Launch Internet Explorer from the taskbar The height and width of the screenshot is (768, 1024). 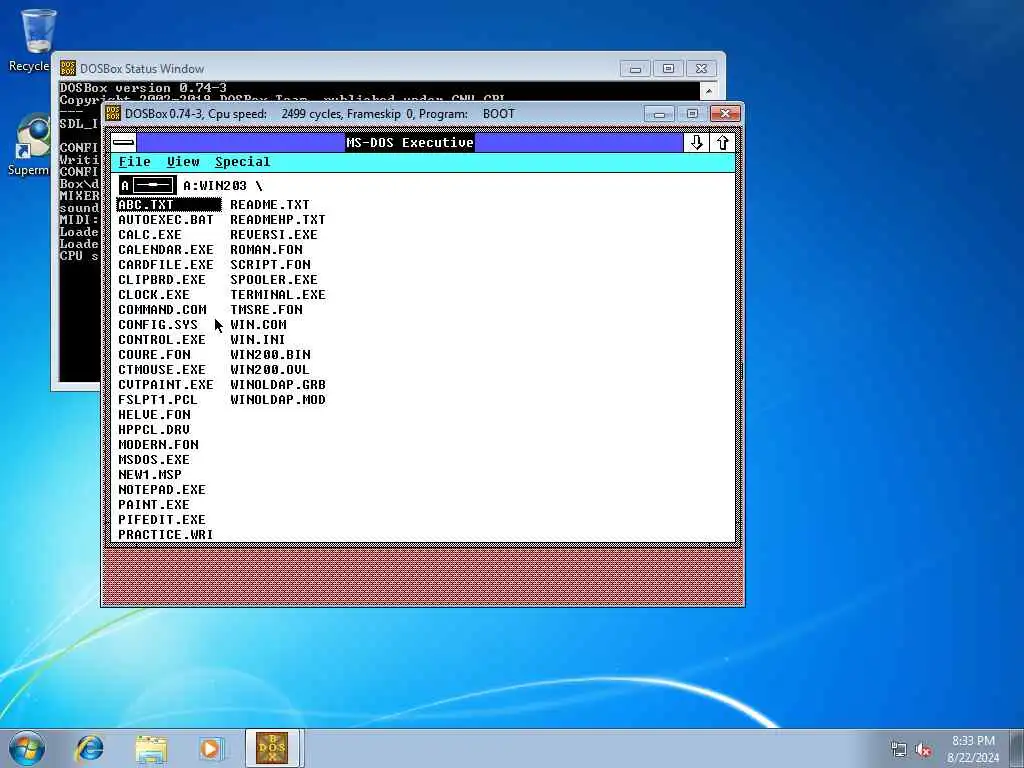89,748
